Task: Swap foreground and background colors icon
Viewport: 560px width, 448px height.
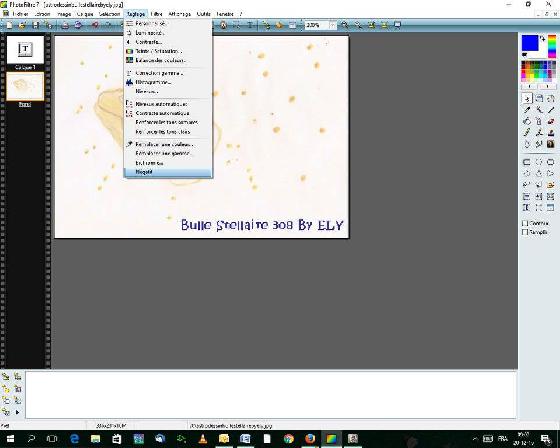Action: coord(543,39)
